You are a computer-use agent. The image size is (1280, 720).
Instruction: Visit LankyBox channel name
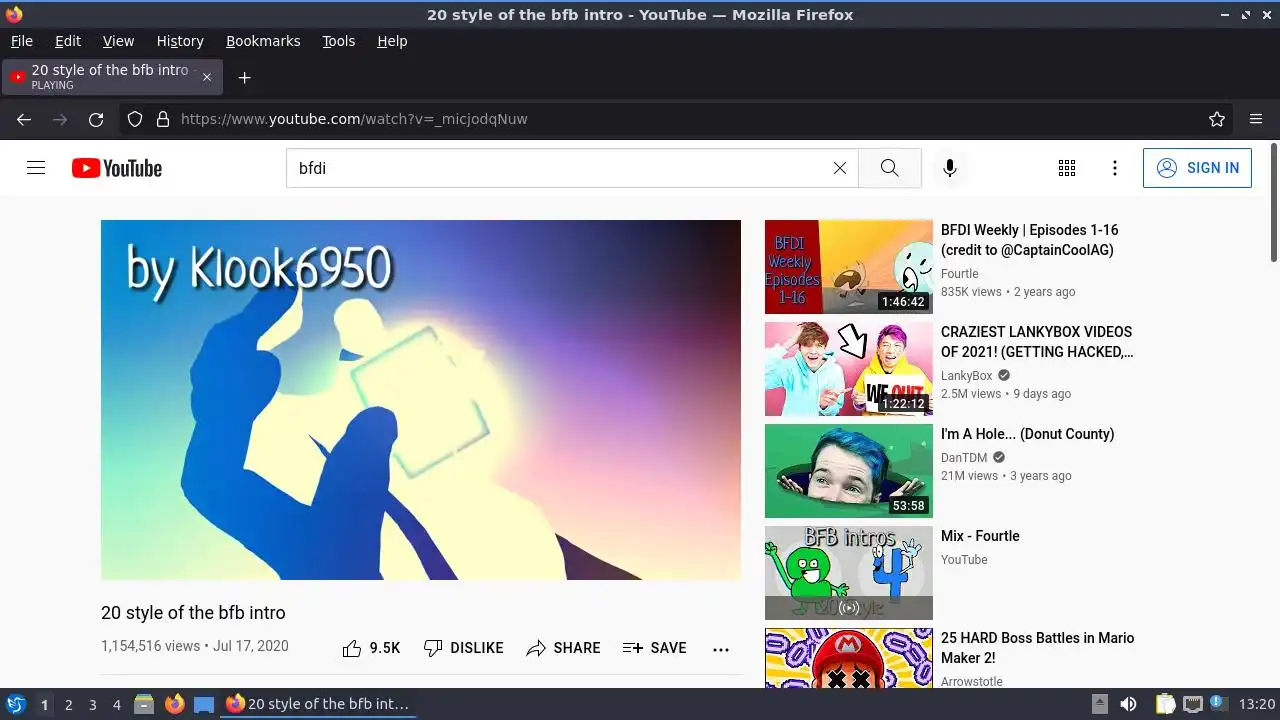click(967, 376)
